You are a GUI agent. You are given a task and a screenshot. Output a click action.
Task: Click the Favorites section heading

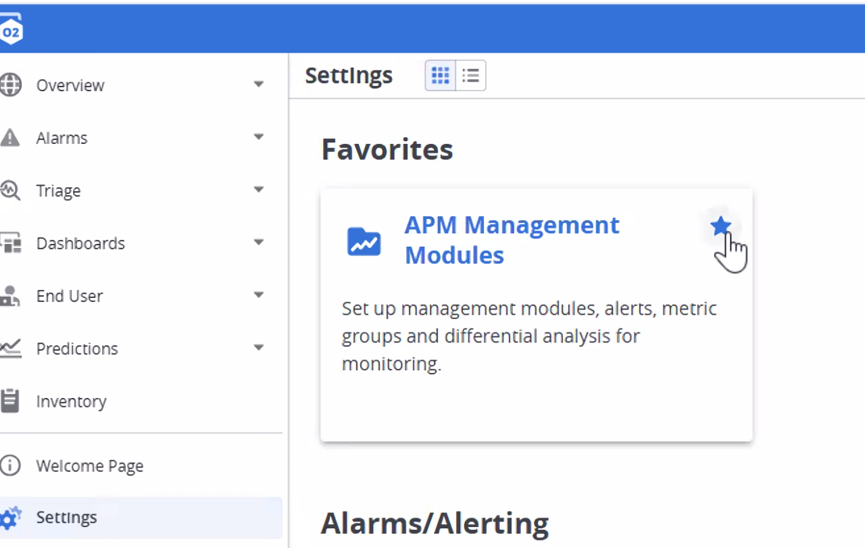pos(387,150)
